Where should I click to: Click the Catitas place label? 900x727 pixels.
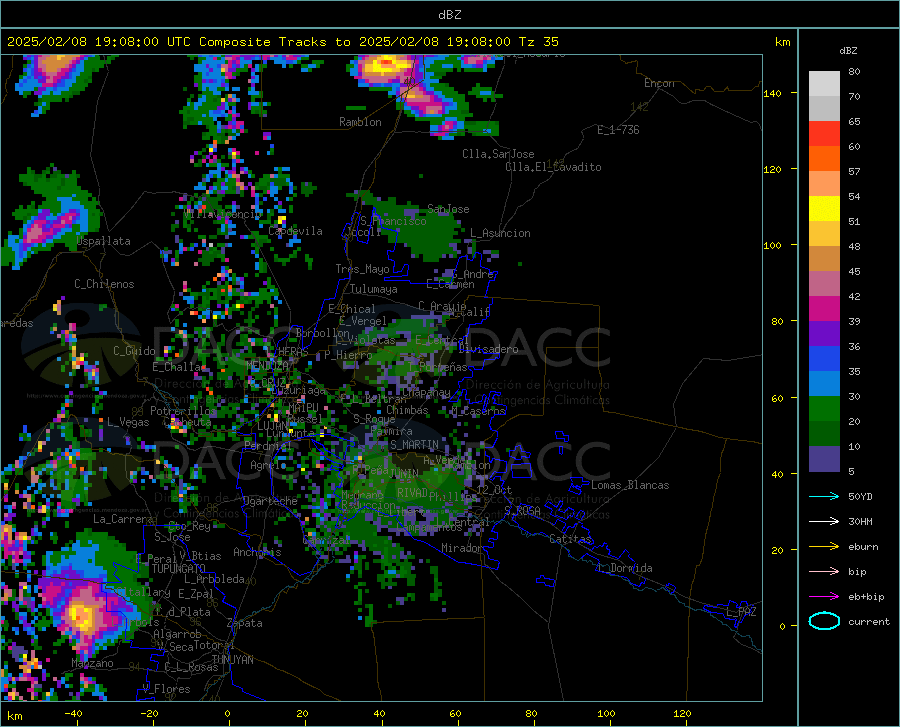[570, 539]
